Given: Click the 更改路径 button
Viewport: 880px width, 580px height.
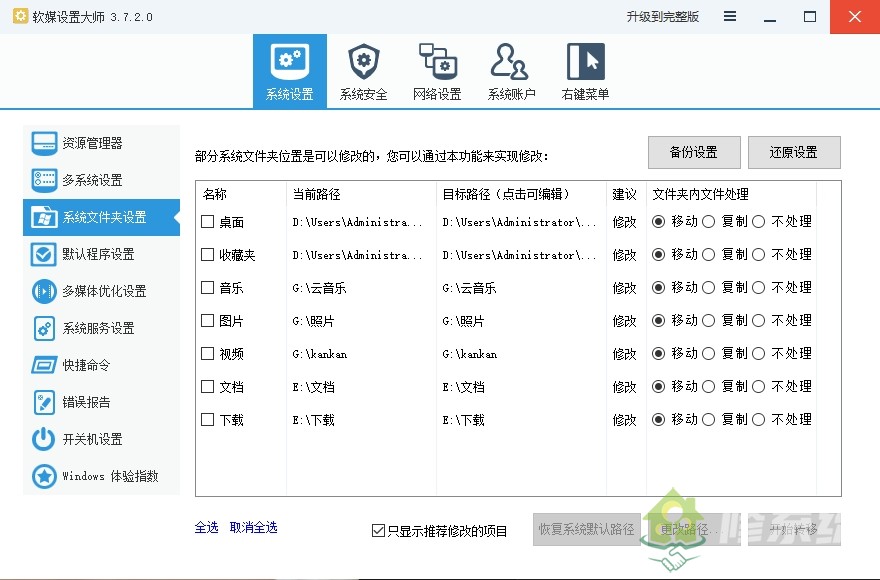Looking at the screenshot, I should pyautogui.click(x=695, y=529).
